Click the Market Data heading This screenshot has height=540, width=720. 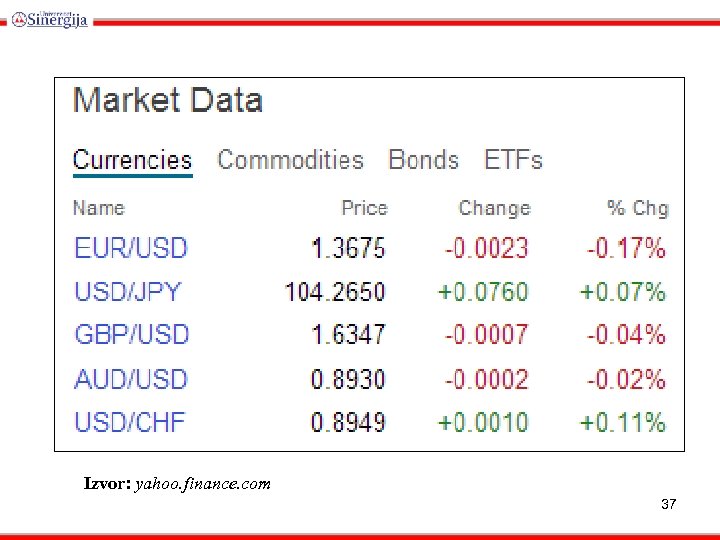coord(168,101)
